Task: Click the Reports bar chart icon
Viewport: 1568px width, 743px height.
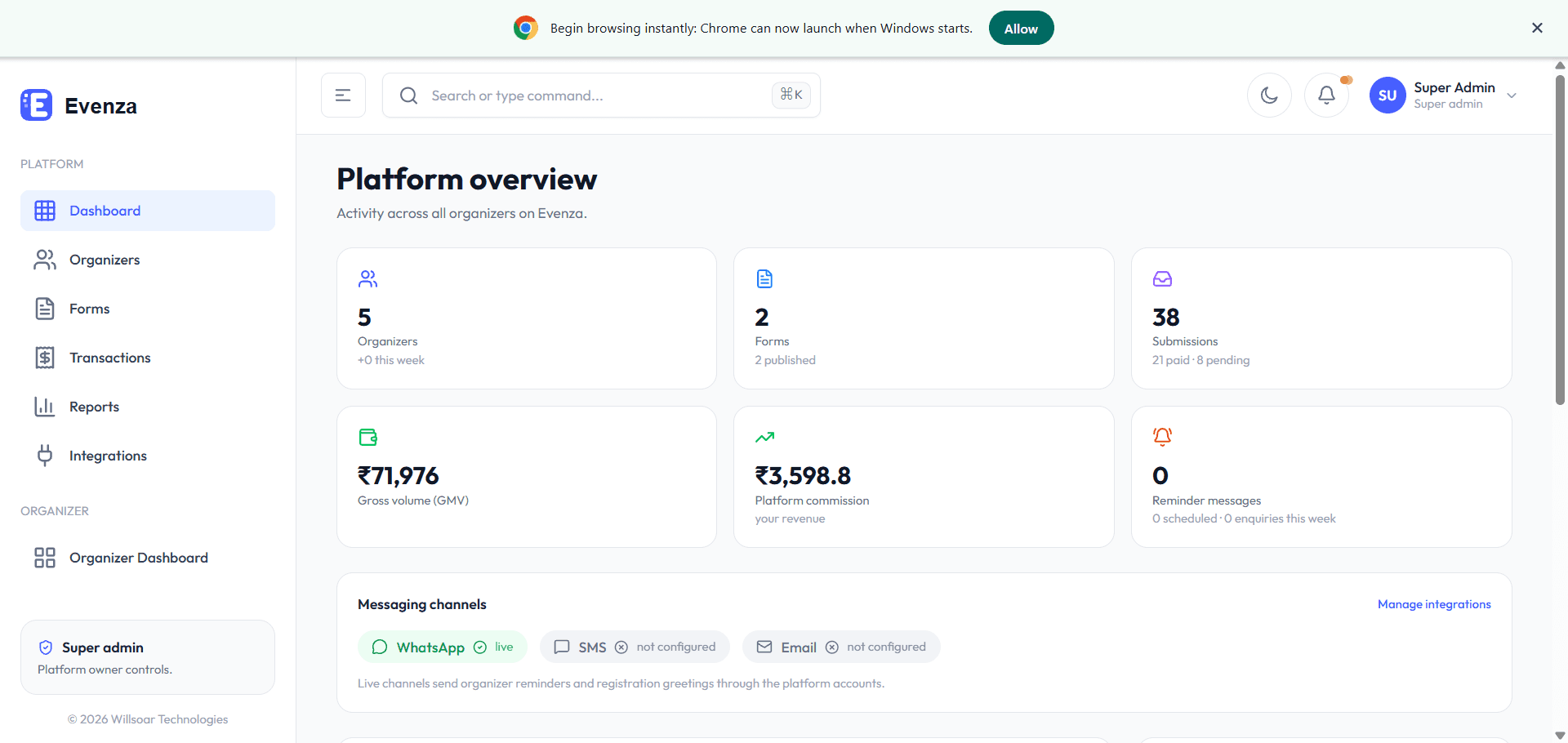Action: [x=45, y=407]
